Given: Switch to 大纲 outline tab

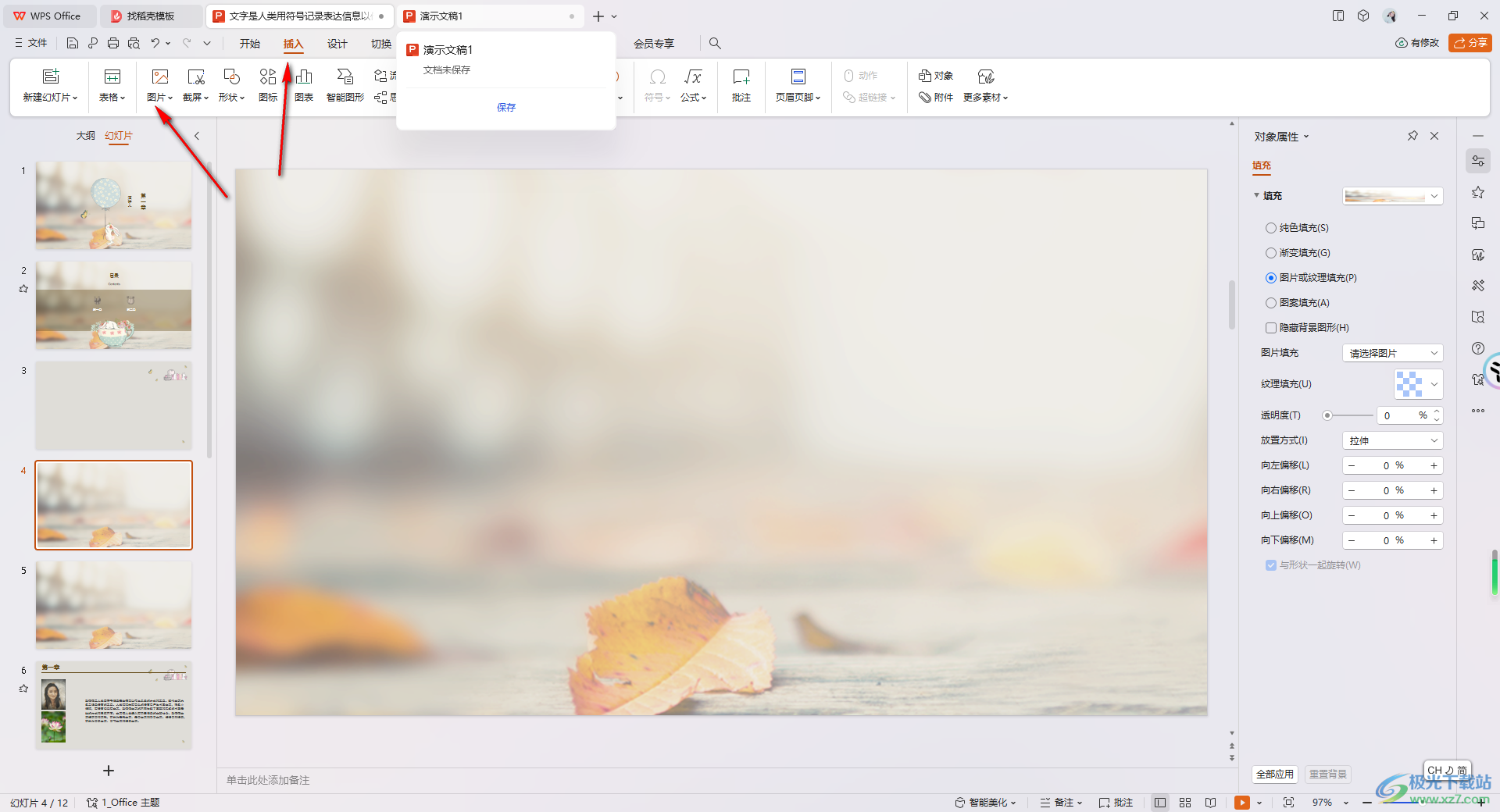Looking at the screenshot, I should 86,136.
